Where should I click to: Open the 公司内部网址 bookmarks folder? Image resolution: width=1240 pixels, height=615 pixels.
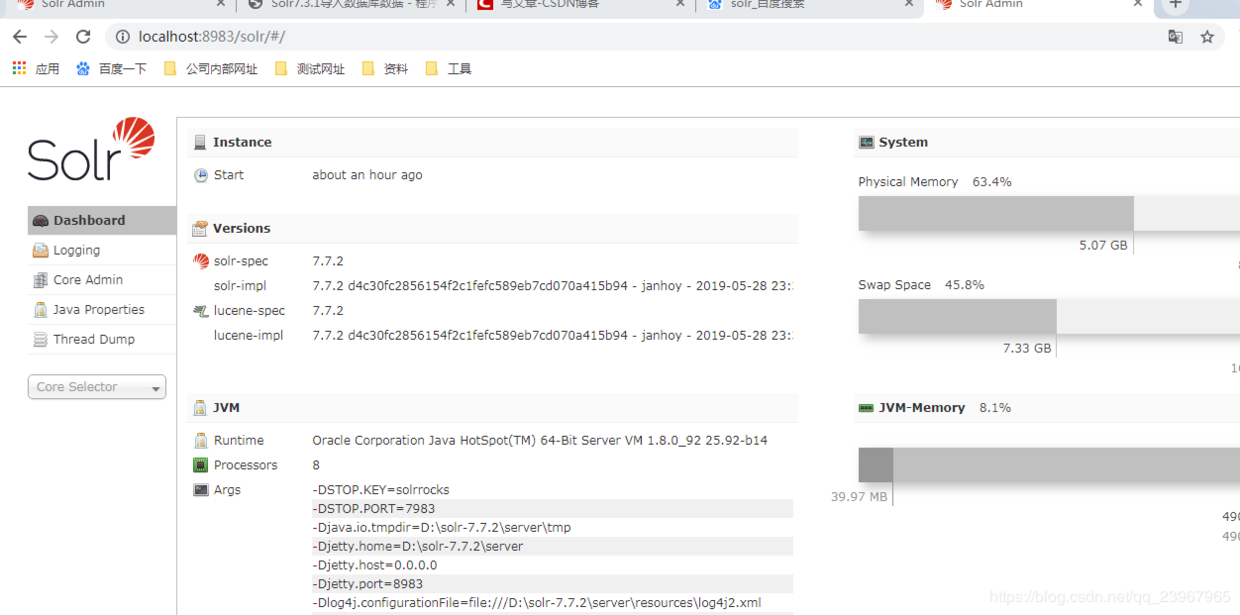click(210, 69)
